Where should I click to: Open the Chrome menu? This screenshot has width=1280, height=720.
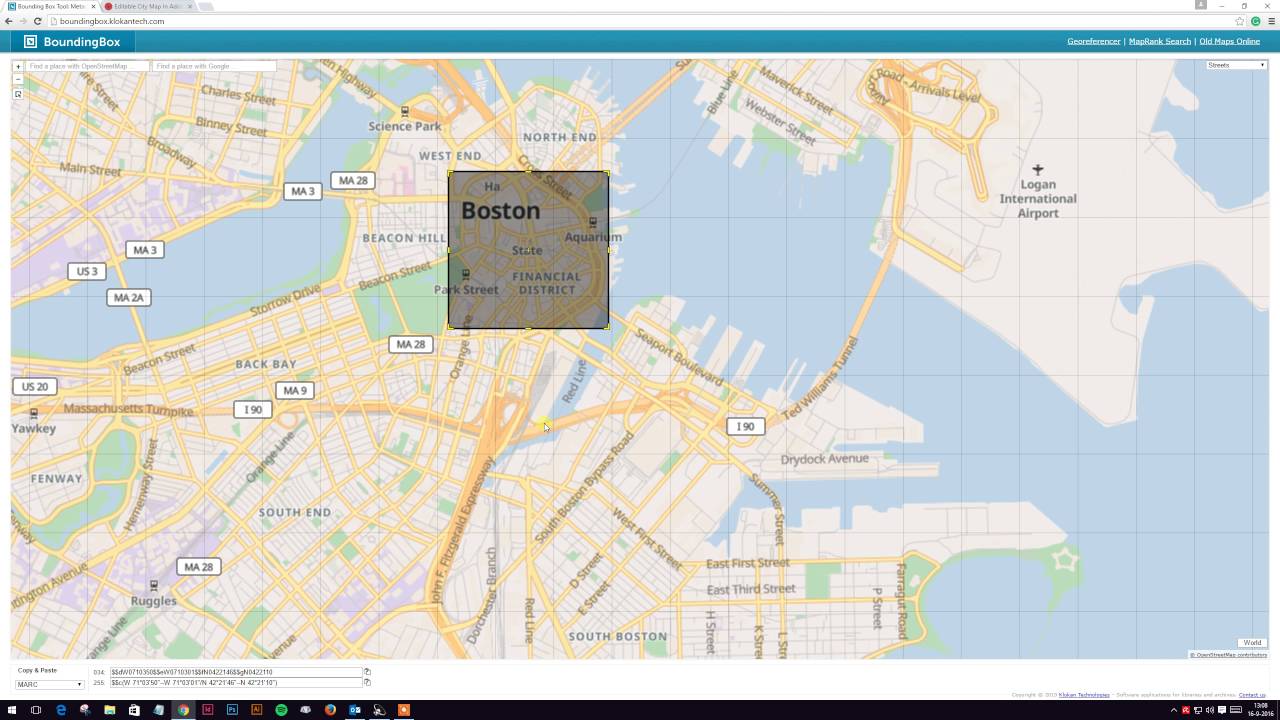click(x=1271, y=21)
